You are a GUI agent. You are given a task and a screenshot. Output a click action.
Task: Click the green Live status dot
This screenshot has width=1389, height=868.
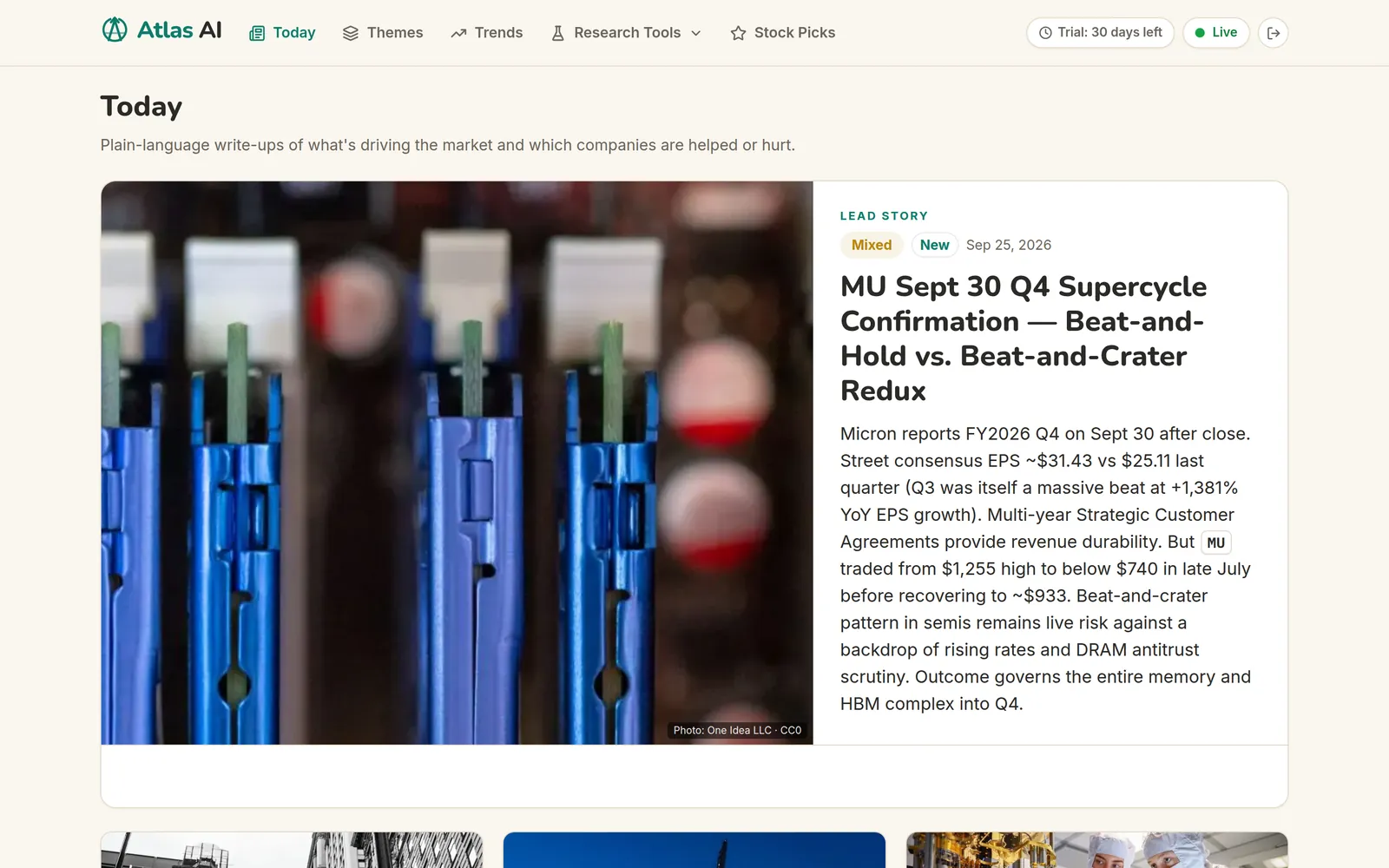(1200, 33)
